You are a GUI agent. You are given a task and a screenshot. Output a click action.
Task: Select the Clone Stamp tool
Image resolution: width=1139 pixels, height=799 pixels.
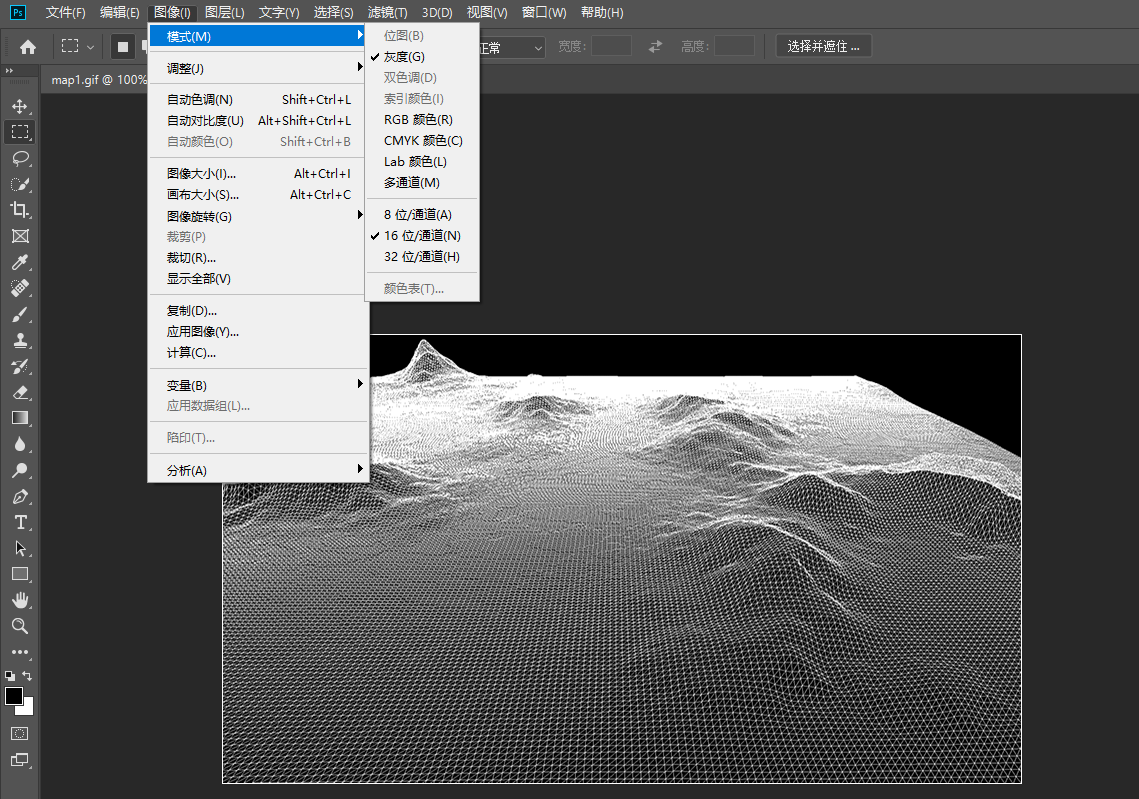(x=20, y=340)
